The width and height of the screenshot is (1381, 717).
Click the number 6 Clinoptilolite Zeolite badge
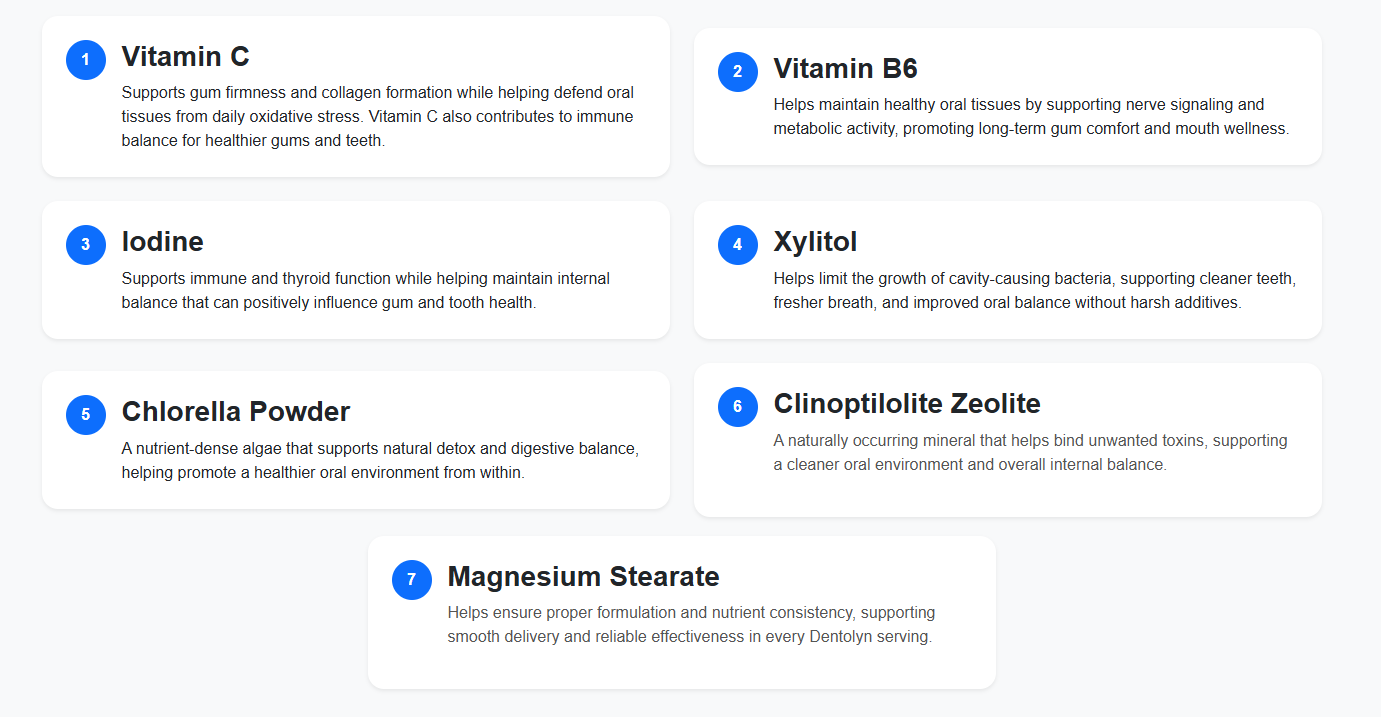738,407
